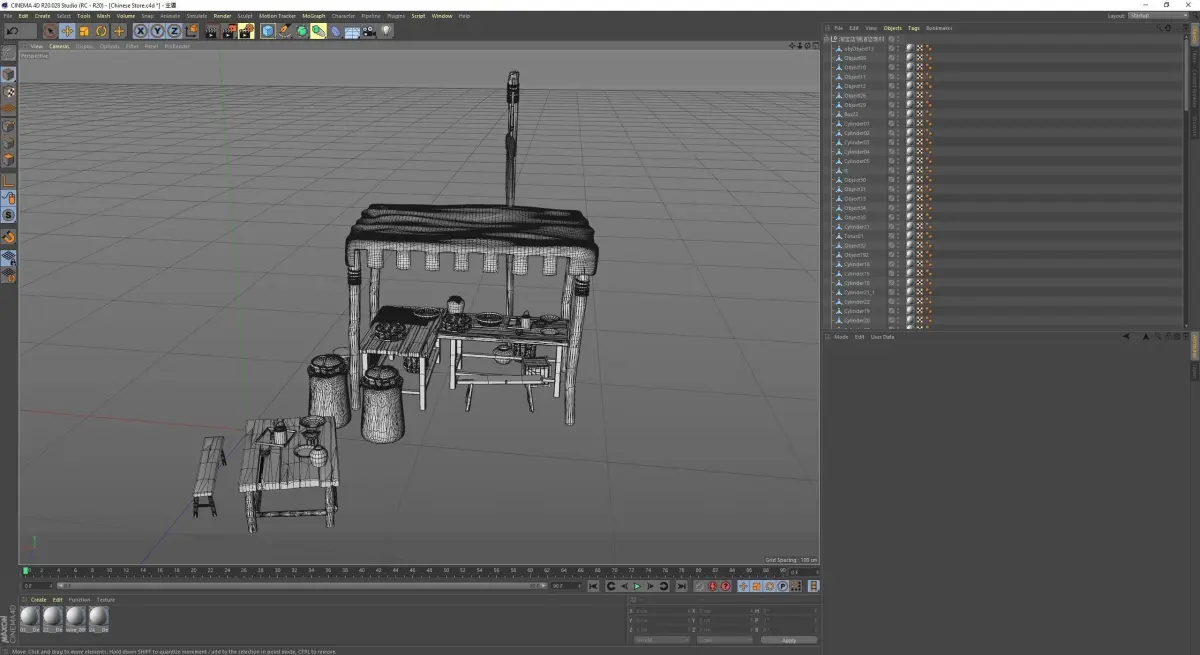Click the Apply button in coordinates panel
Screen dimensions: 1200x655
coord(789,640)
